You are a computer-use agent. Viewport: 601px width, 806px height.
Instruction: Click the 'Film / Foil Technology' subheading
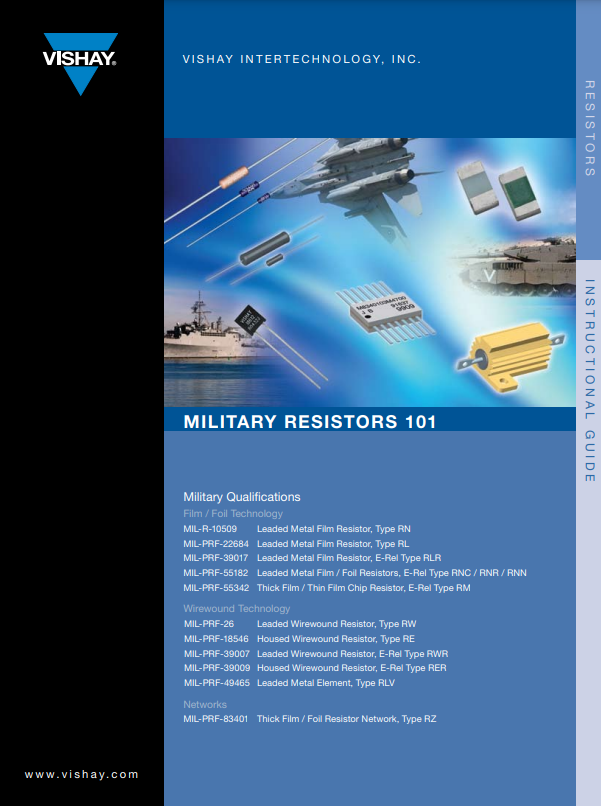point(233,514)
